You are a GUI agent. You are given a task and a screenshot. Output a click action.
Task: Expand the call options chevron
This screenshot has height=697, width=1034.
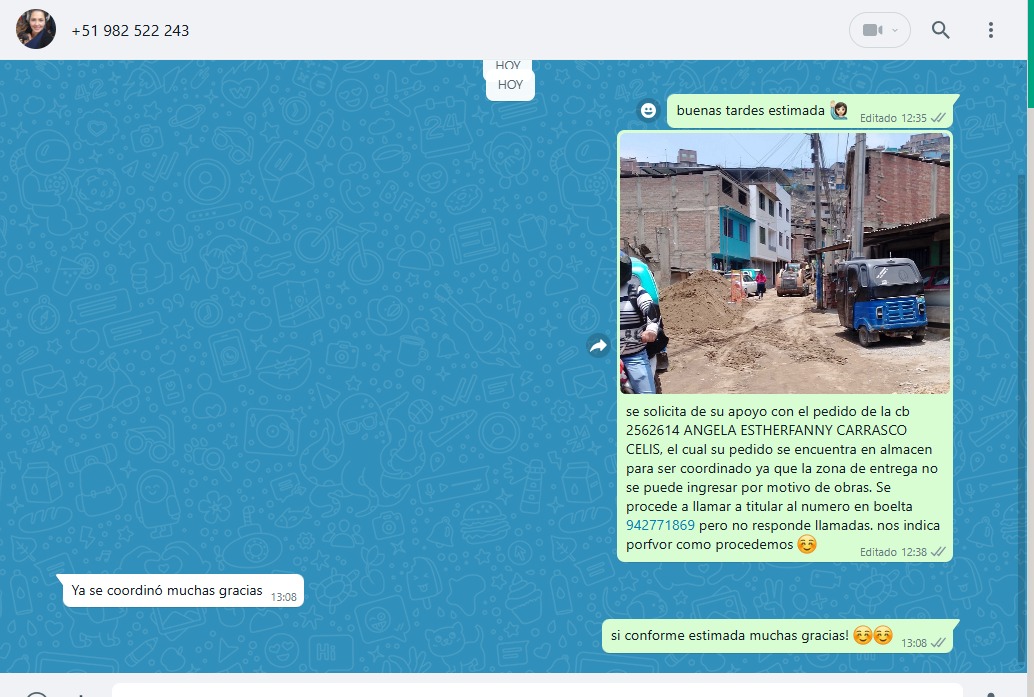coord(895,30)
